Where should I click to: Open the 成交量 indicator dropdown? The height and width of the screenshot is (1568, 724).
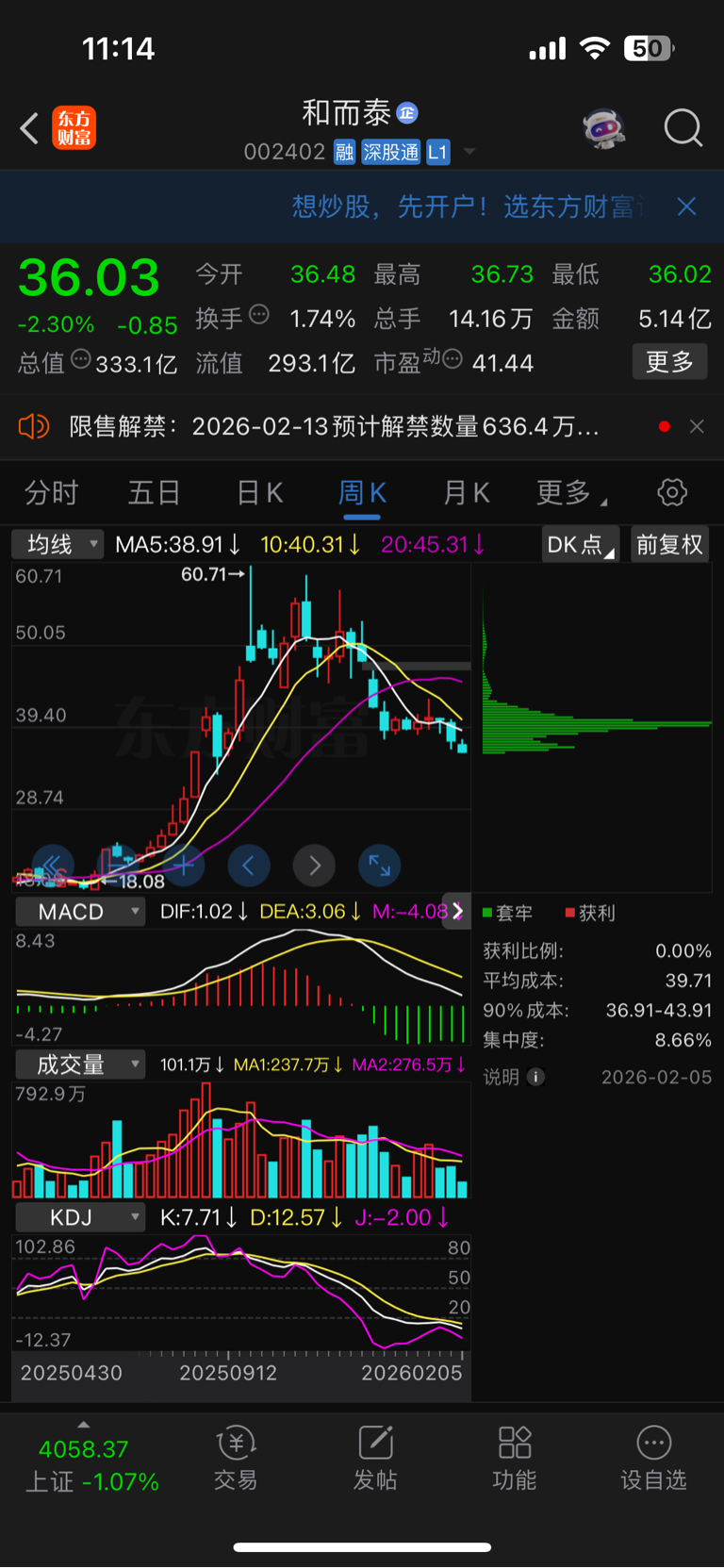(x=80, y=1065)
